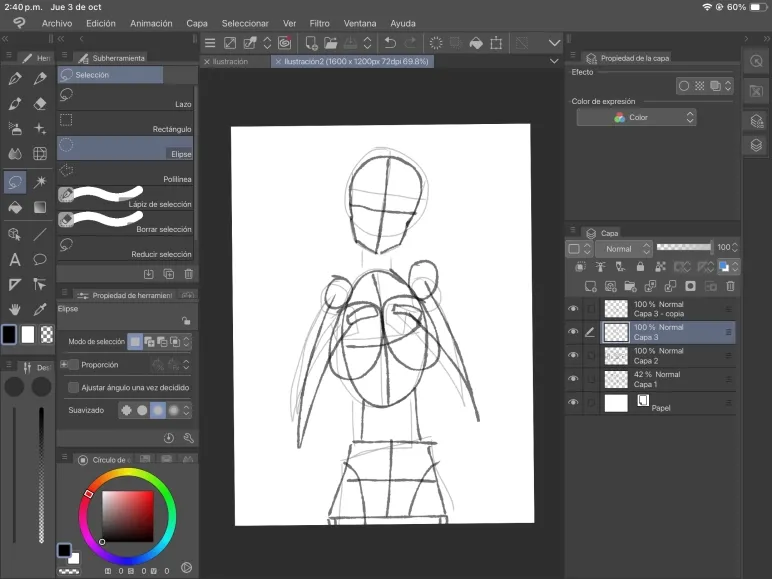
Task: Select the Gradient tool
Action: coord(40,207)
